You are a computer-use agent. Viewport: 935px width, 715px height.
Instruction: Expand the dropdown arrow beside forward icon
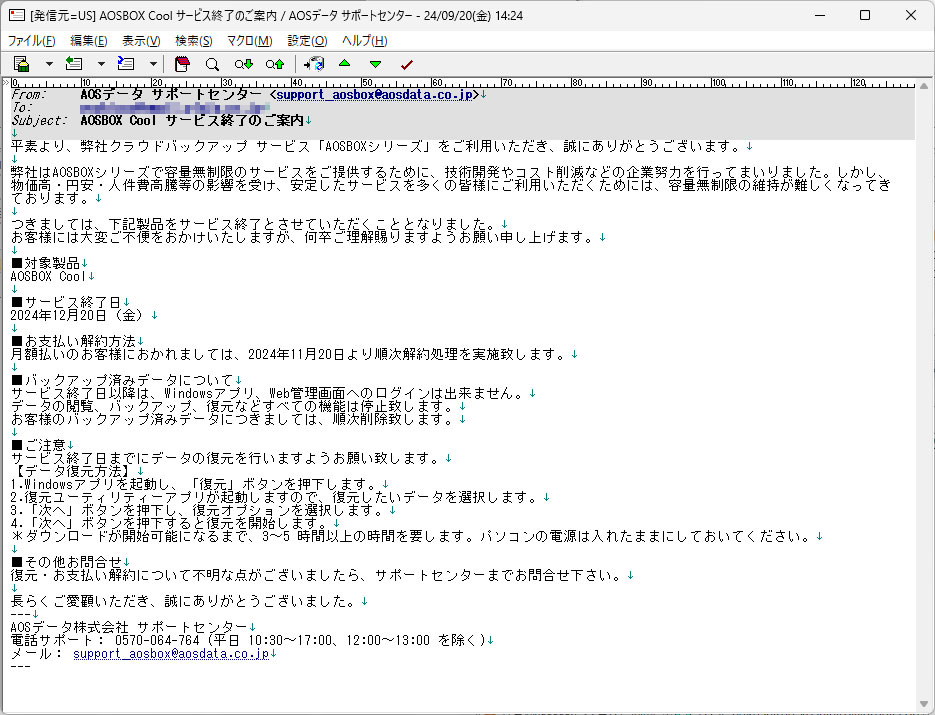[153, 64]
